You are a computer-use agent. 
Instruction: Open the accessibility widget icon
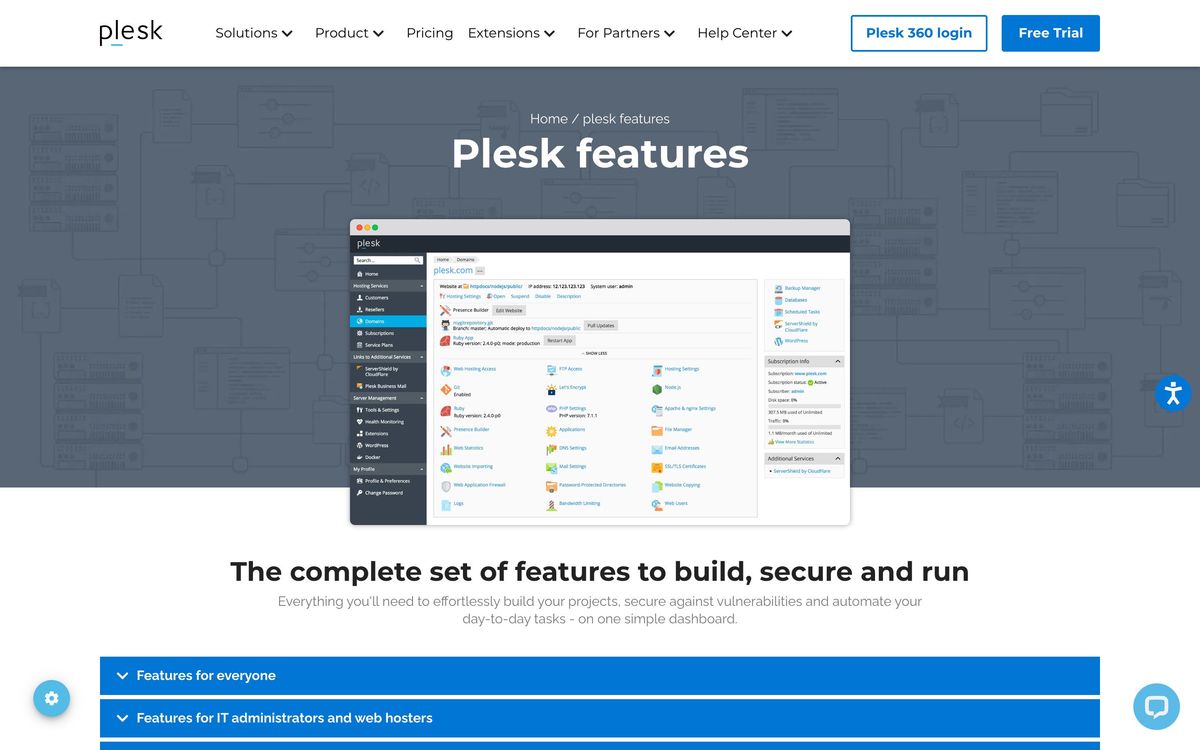(1173, 393)
